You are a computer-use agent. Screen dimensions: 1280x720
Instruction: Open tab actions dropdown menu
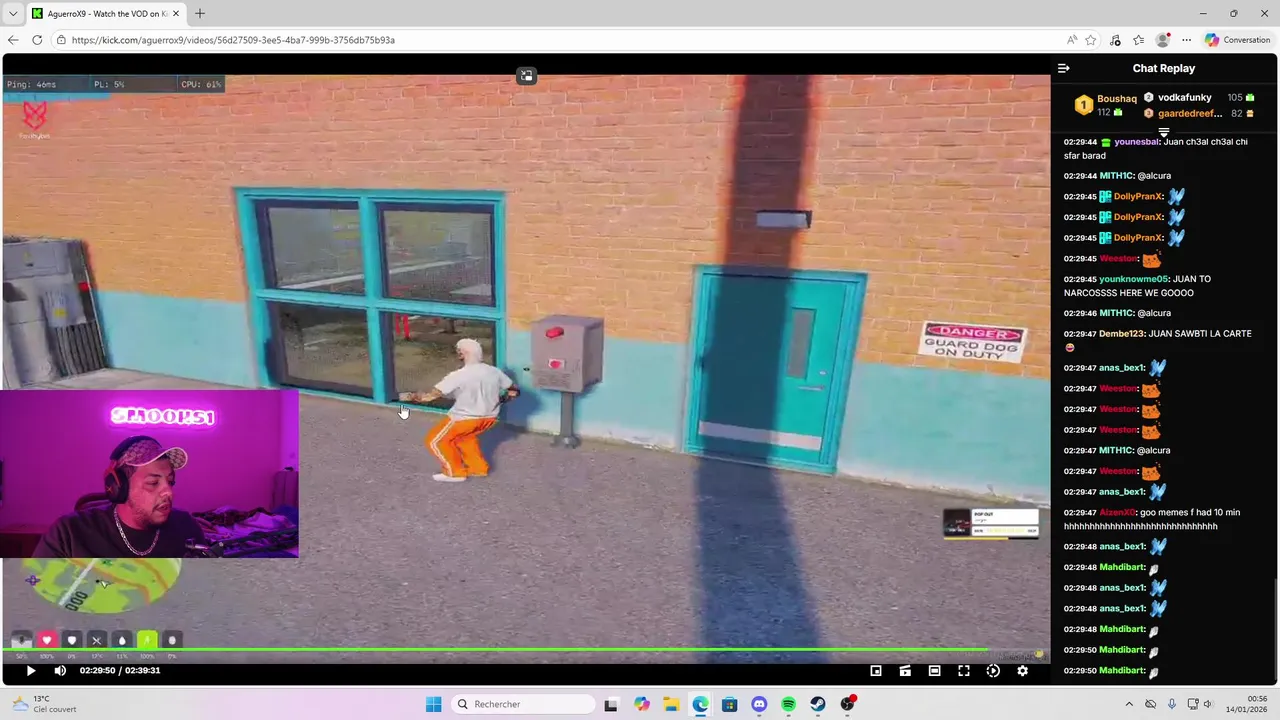[13, 13]
